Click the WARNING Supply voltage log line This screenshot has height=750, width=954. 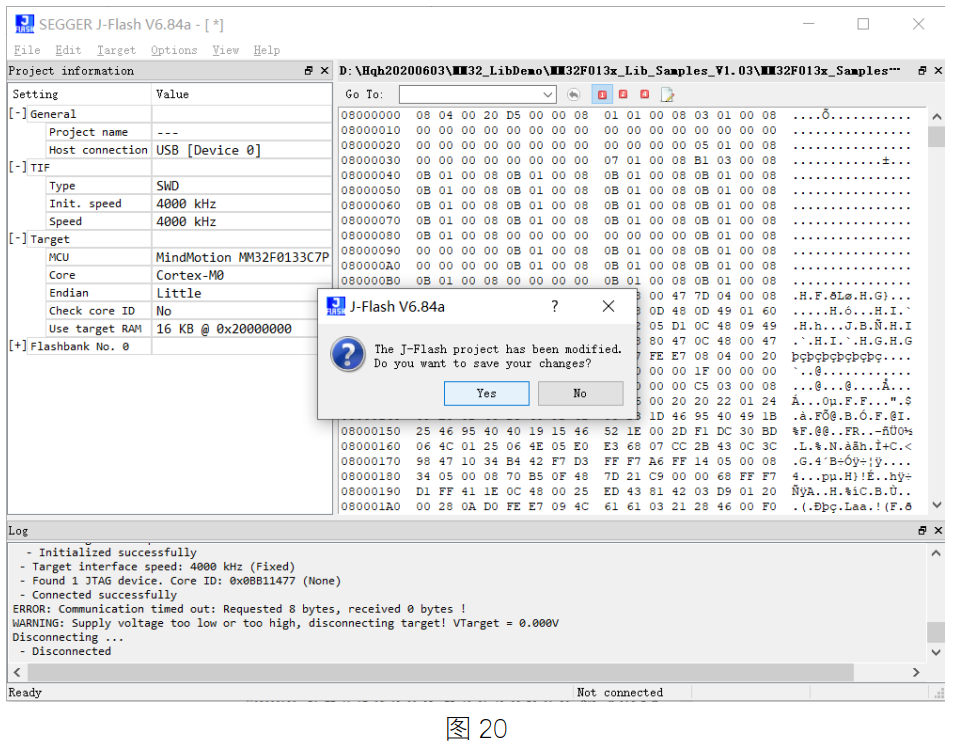click(x=285, y=623)
